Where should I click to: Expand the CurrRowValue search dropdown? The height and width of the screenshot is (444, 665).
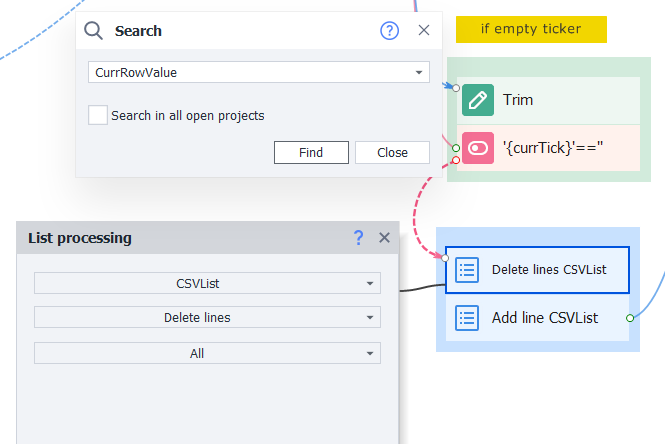pyautogui.click(x=419, y=73)
